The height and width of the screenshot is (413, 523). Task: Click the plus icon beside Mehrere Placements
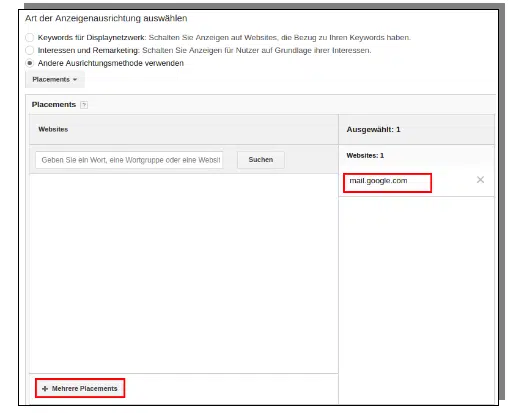45,389
